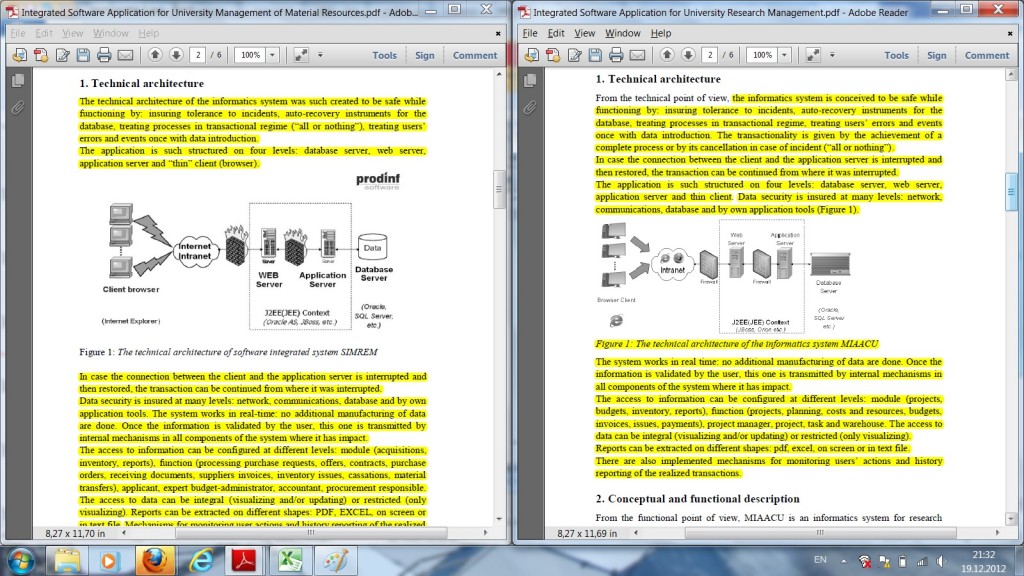The image size is (1024, 576).
Task: Click the convert PDF icon in Material Resources window
Action: (x=41, y=56)
